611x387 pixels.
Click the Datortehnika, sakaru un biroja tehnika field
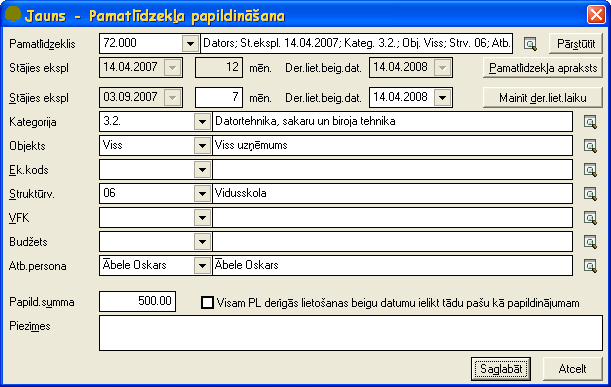point(392,122)
